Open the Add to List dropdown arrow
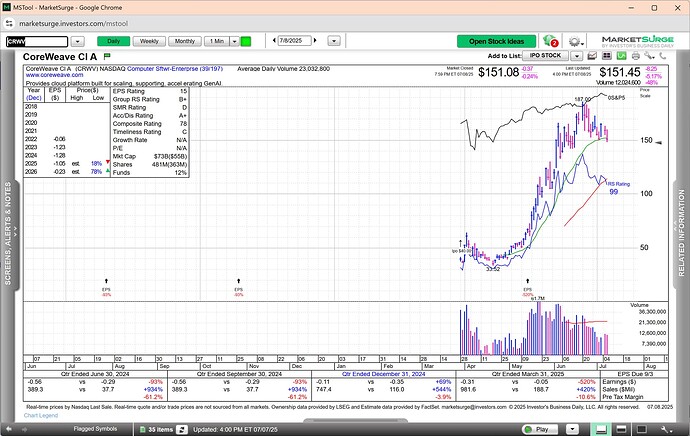Viewport: 690px width, 436px height. [x=576, y=56]
